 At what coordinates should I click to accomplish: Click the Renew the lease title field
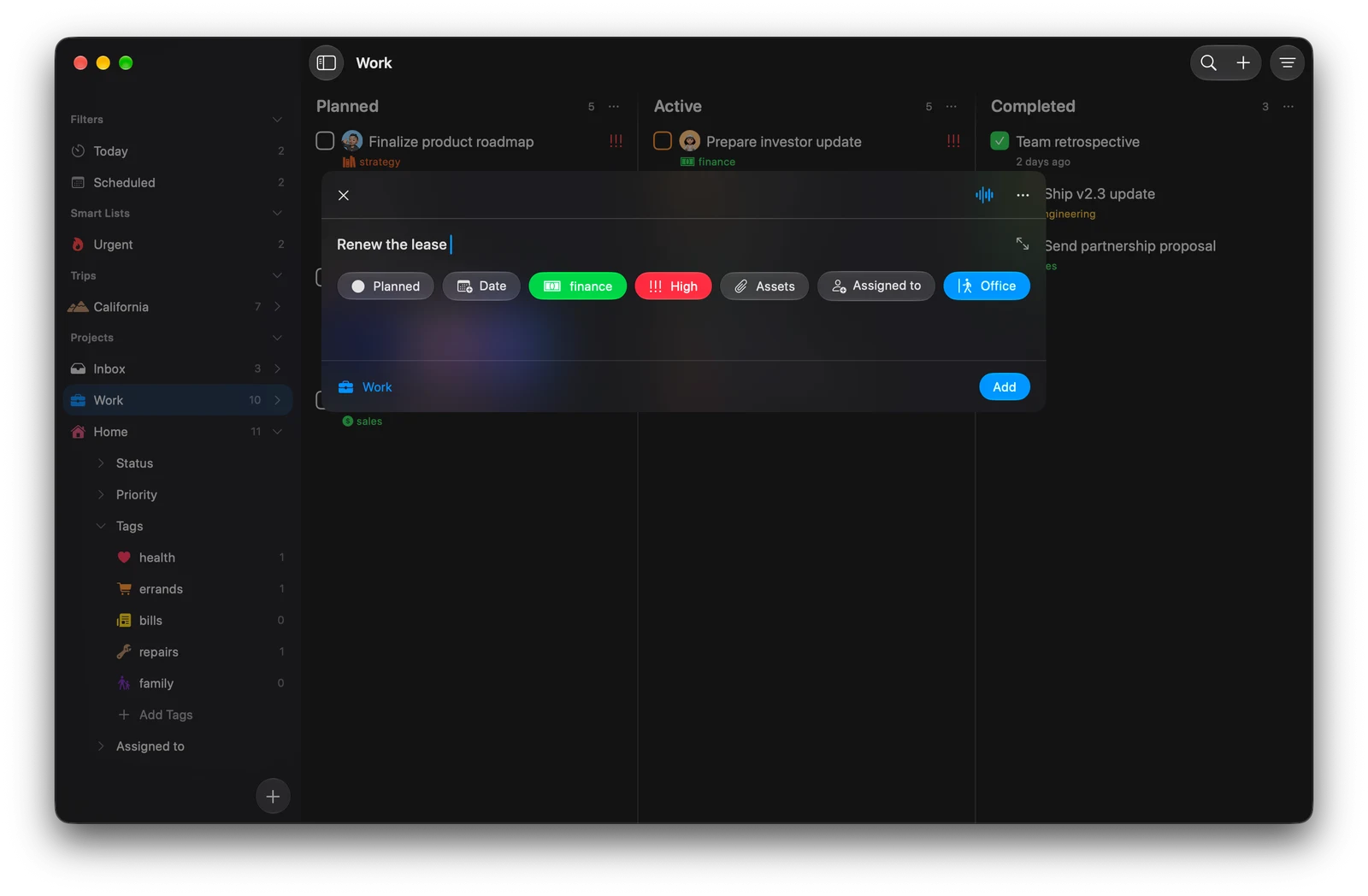[x=667, y=245]
